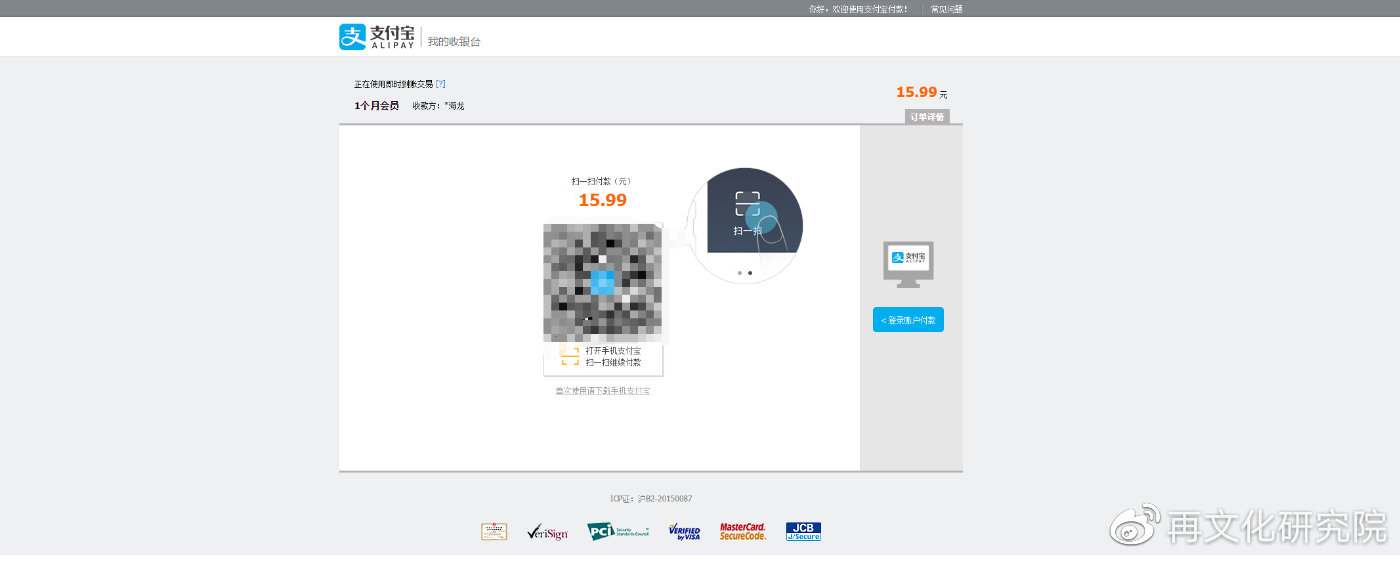The image size is (1400, 561).
Task: Click the 首次使用请下载手机支付宝 download link
Action: [x=603, y=391]
